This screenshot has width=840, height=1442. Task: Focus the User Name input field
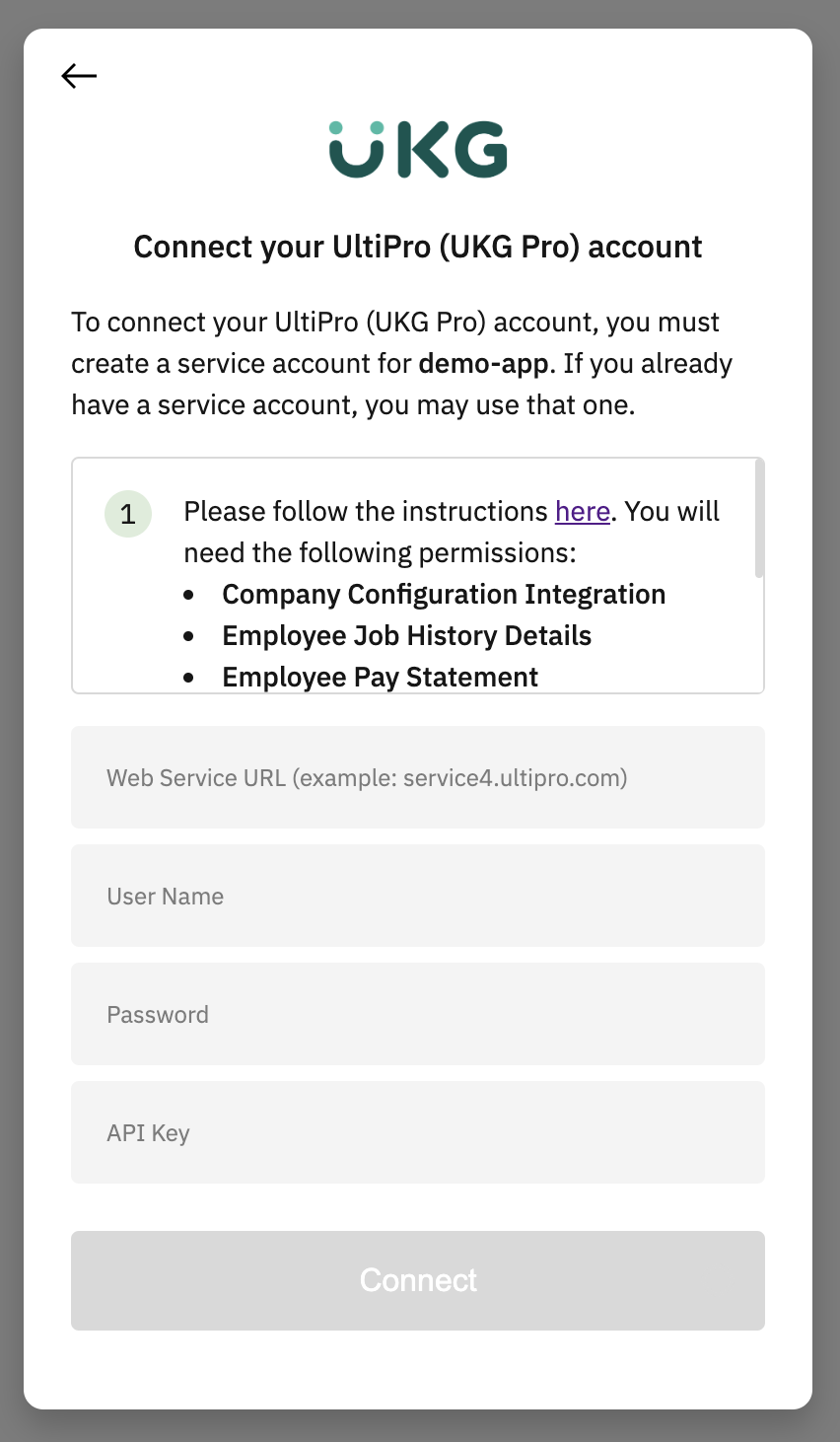[x=418, y=896]
